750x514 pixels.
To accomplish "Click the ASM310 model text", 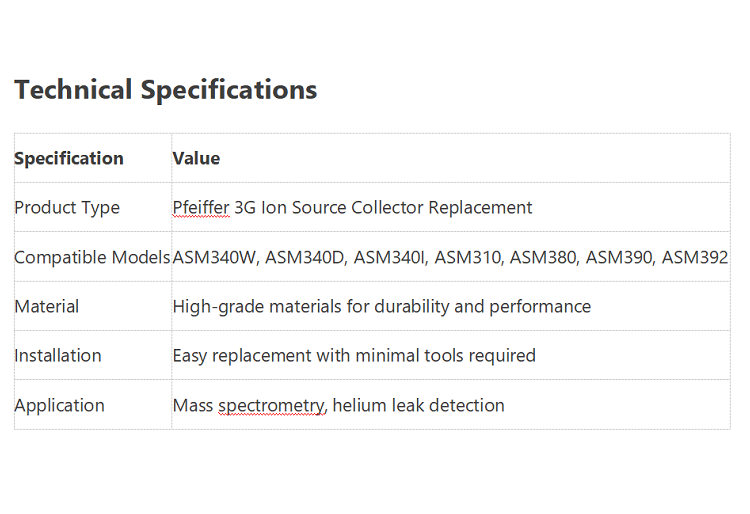I will (x=469, y=257).
